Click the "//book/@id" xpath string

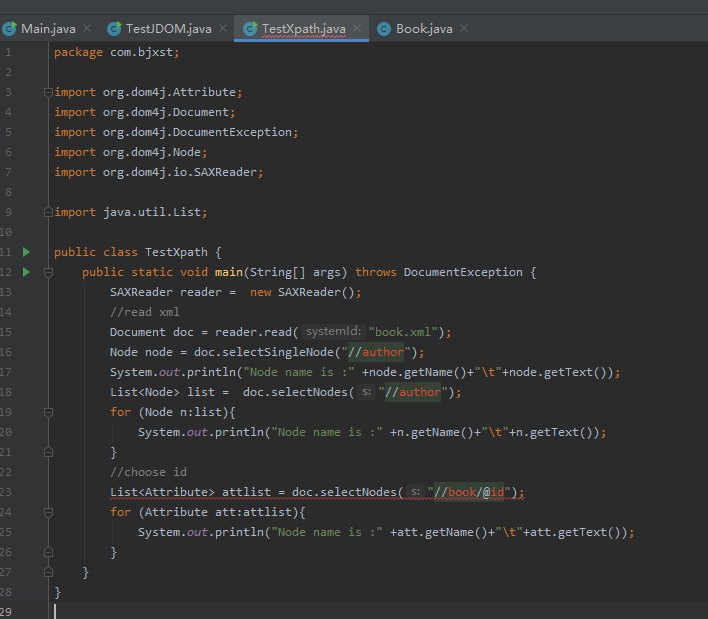click(469, 492)
